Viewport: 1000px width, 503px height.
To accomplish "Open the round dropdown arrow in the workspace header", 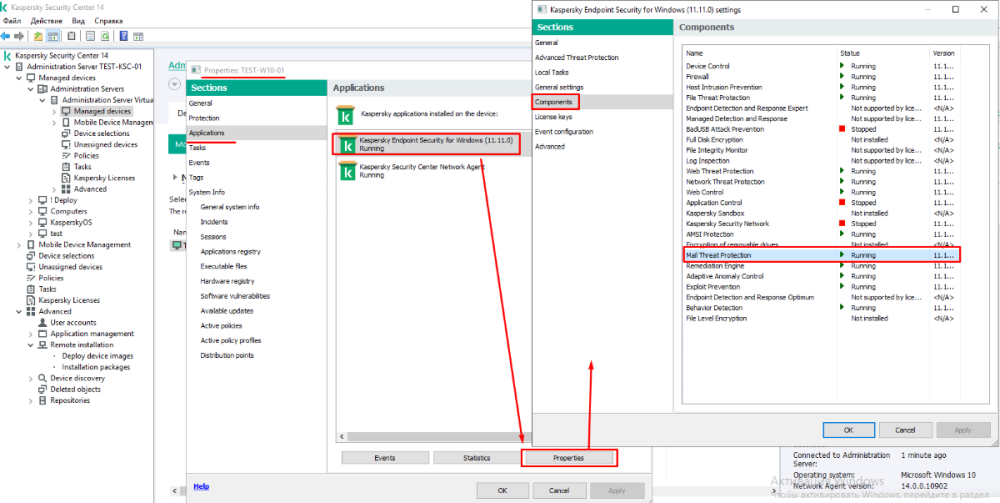I will (x=175, y=84).
